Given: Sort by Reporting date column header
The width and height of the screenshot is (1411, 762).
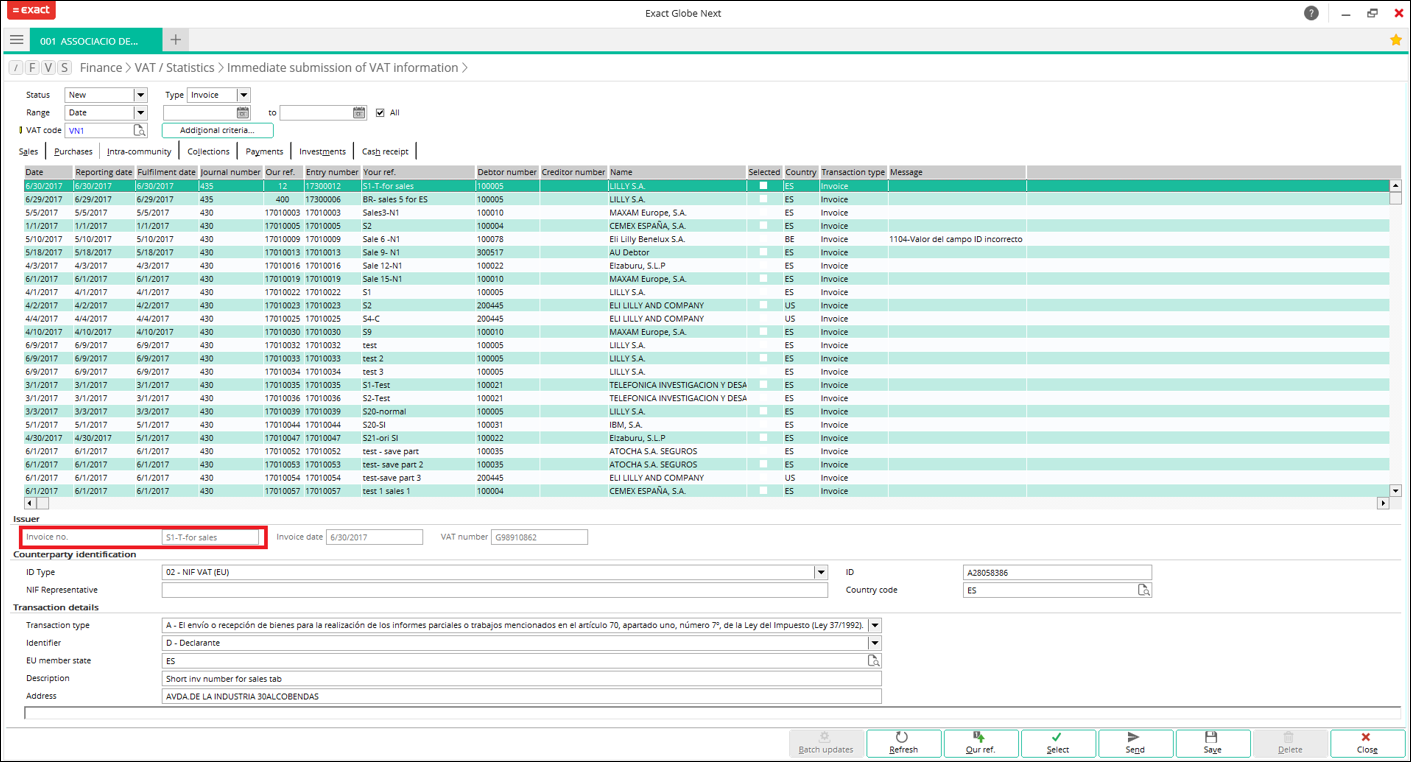Looking at the screenshot, I should coord(104,172).
